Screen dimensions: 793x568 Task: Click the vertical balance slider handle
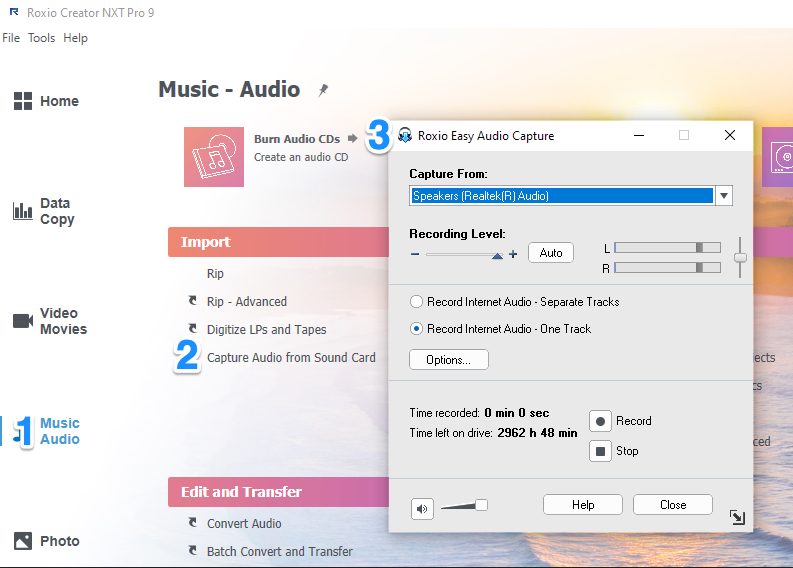(x=740, y=258)
